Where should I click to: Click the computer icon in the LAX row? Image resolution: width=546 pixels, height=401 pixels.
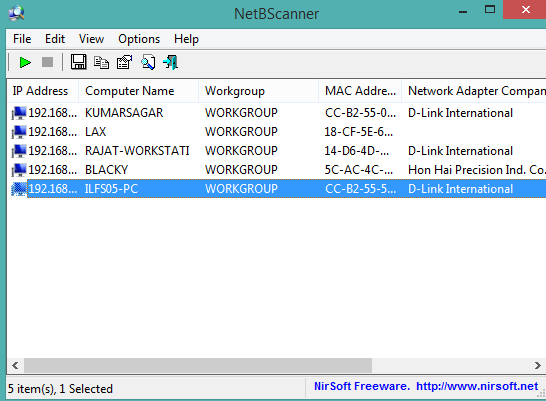(19, 132)
